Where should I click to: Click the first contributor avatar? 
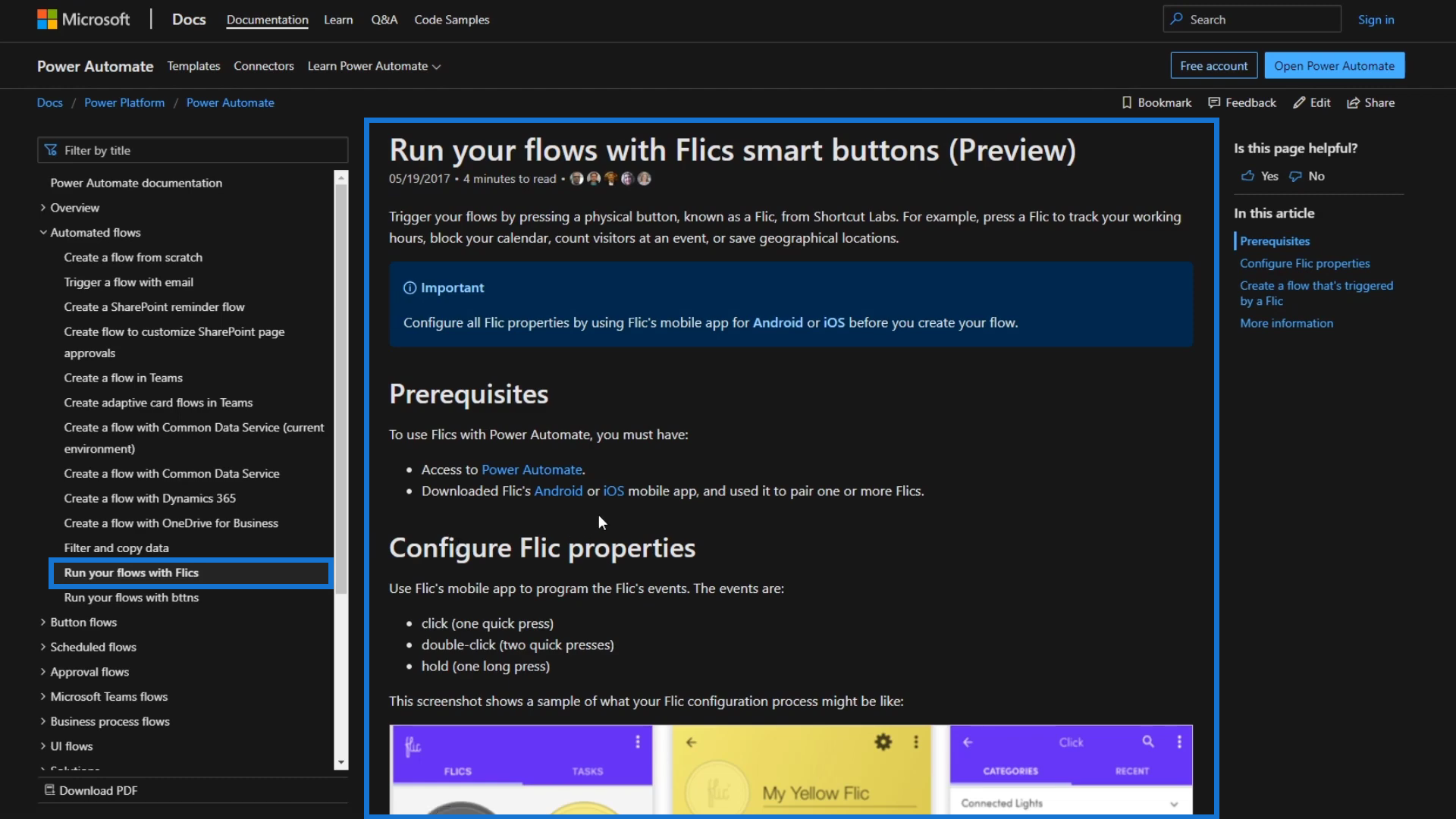point(577,179)
